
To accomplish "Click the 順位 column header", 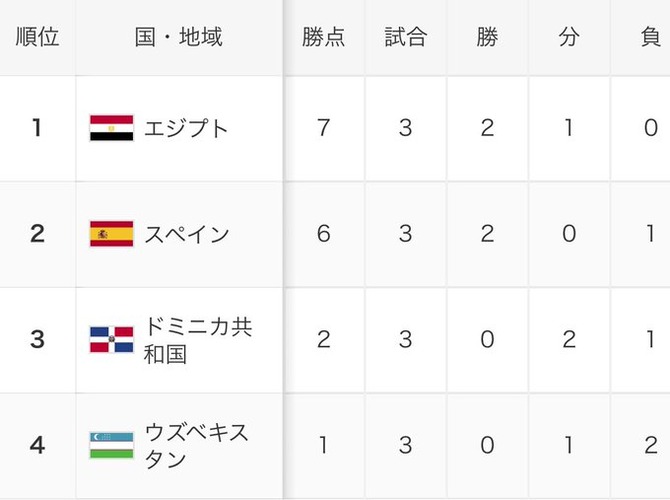I will point(38,37).
